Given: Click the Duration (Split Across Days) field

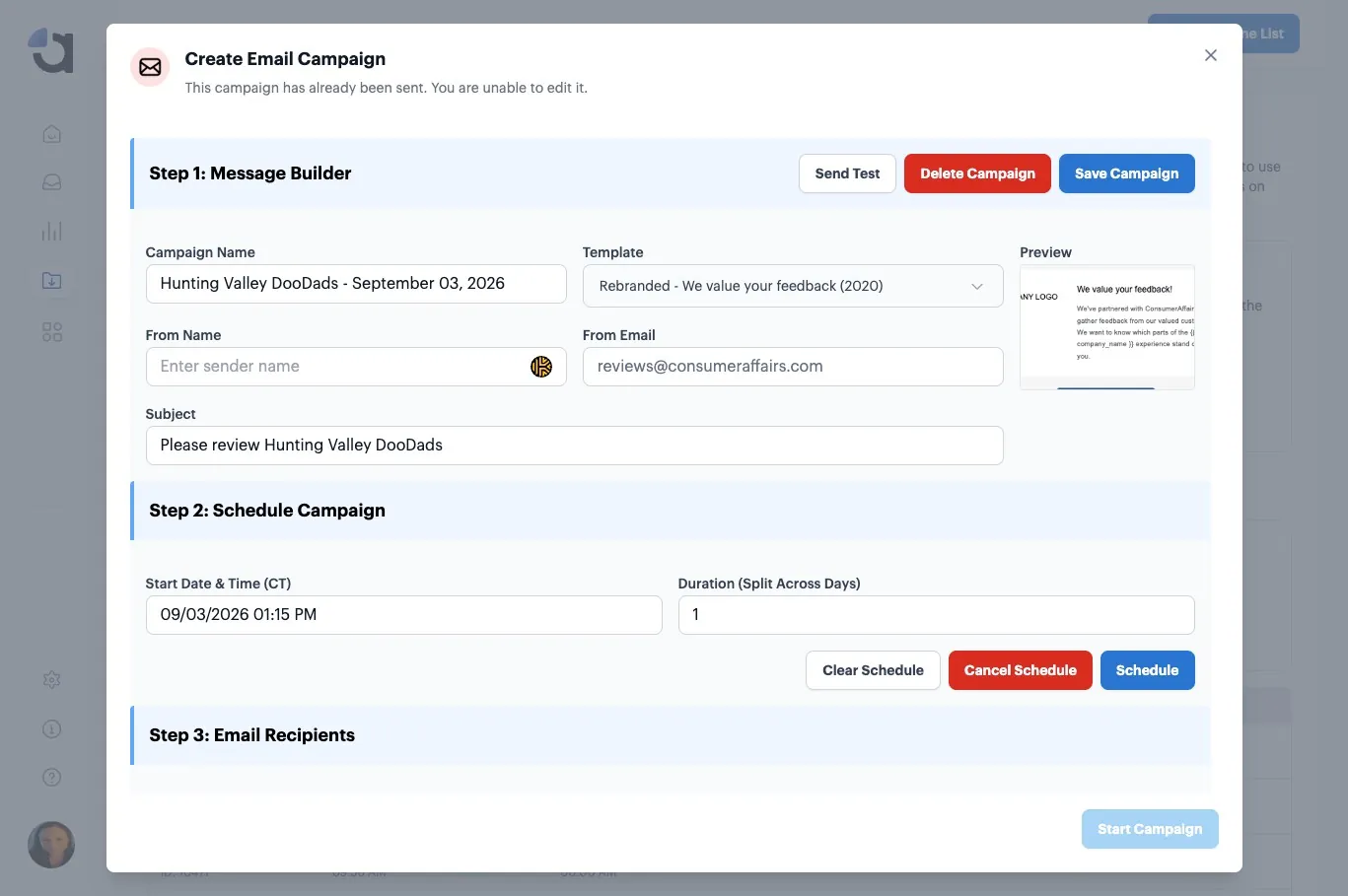Looking at the screenshot, I should pyautogui.click(x=936, y=615).
